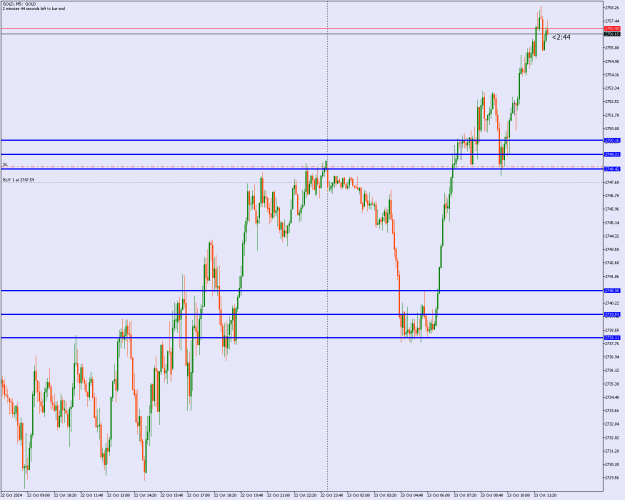Select the 'BUY 1 at 2747.59' order label
Viewport: 625px width, 500px height.
click(x=18, y=180)
